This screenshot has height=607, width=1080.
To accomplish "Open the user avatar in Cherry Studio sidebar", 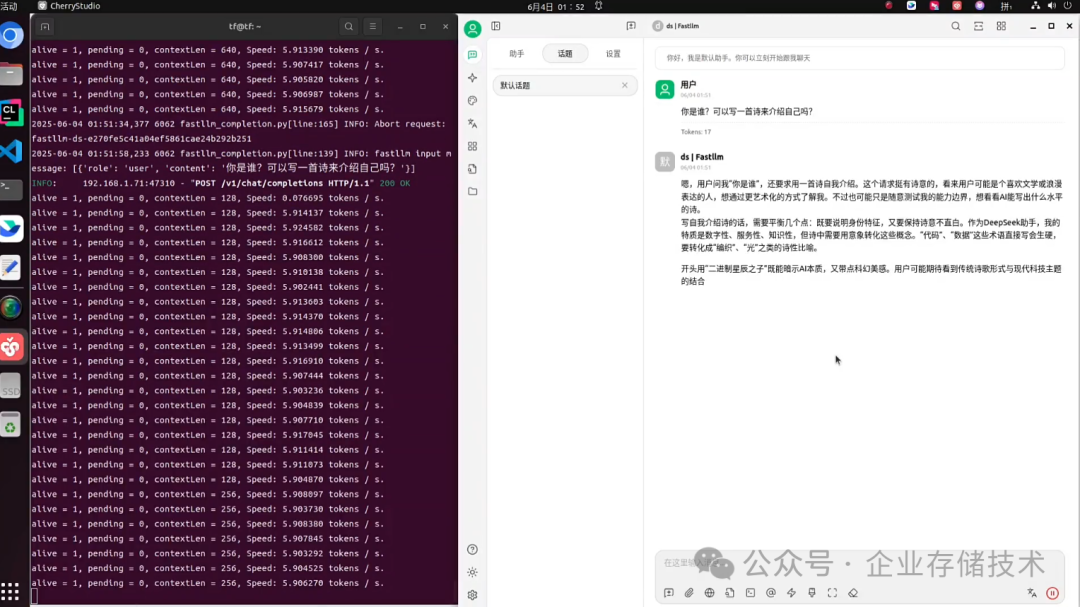I will pos(472,28).
